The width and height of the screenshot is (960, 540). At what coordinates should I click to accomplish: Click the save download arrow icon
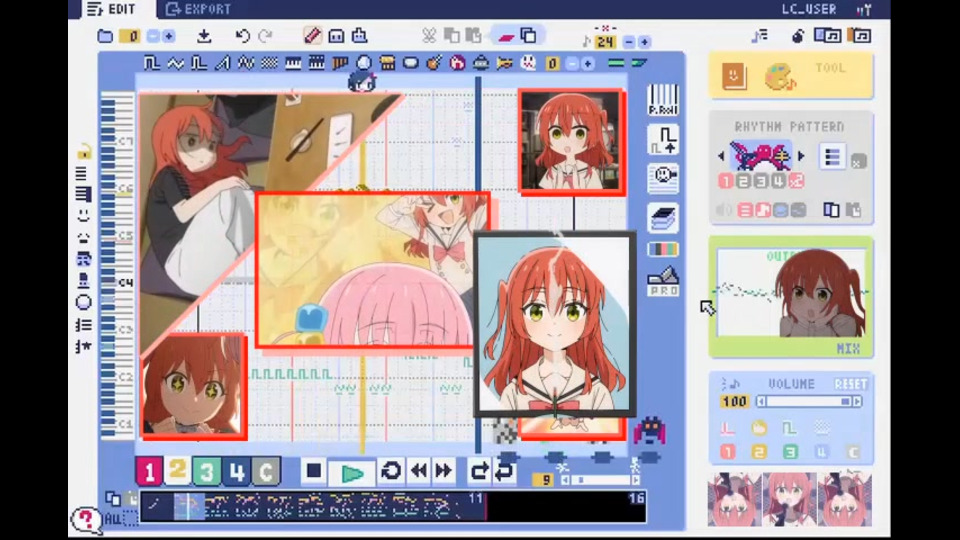click(x=204, y=36)
